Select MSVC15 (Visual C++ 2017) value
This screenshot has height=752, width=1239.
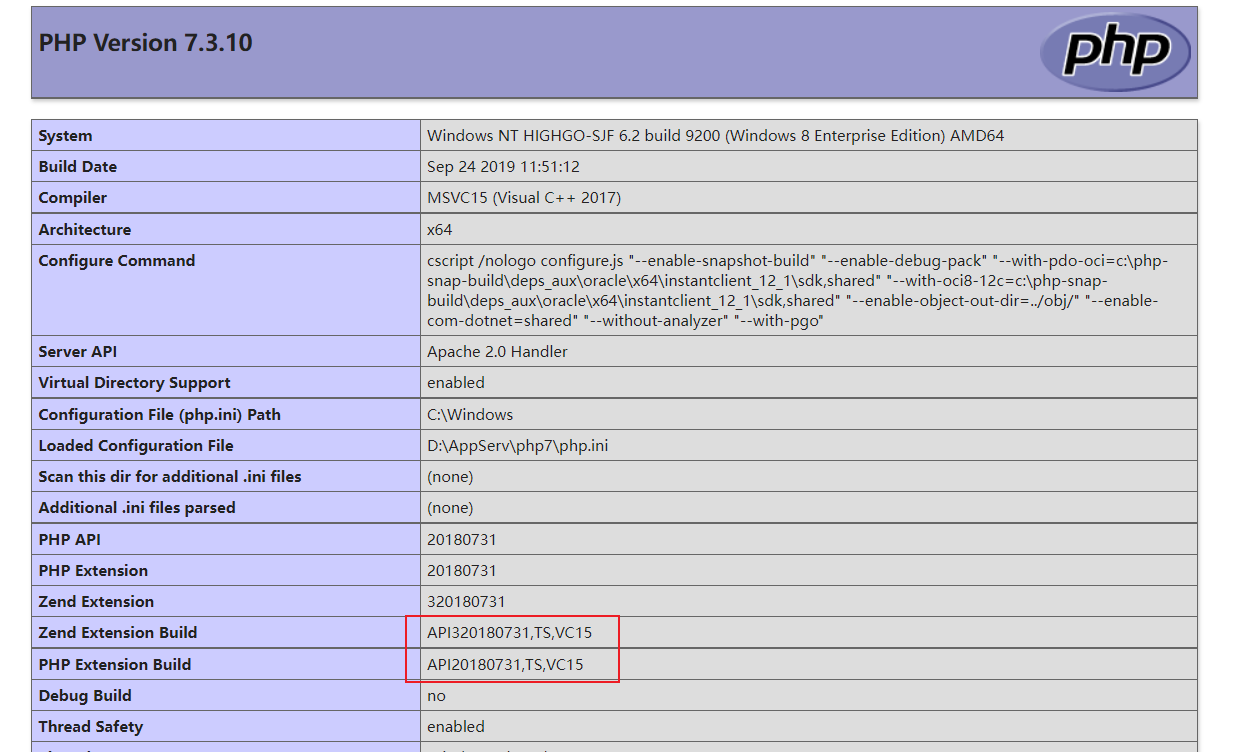coord(524,198)
